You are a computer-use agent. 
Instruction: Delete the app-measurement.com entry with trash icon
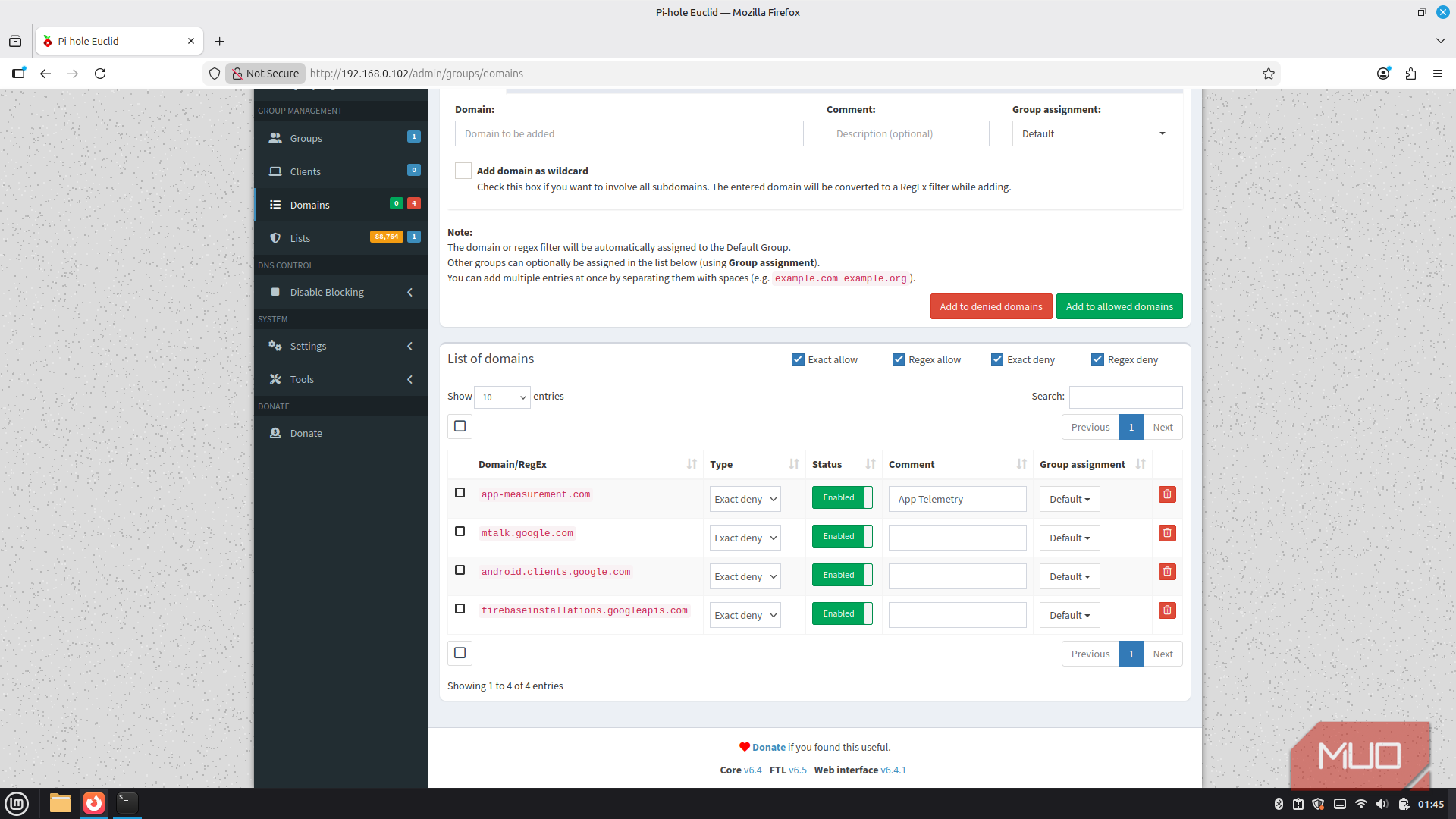pyautogui.click(x=1167, y=494)
